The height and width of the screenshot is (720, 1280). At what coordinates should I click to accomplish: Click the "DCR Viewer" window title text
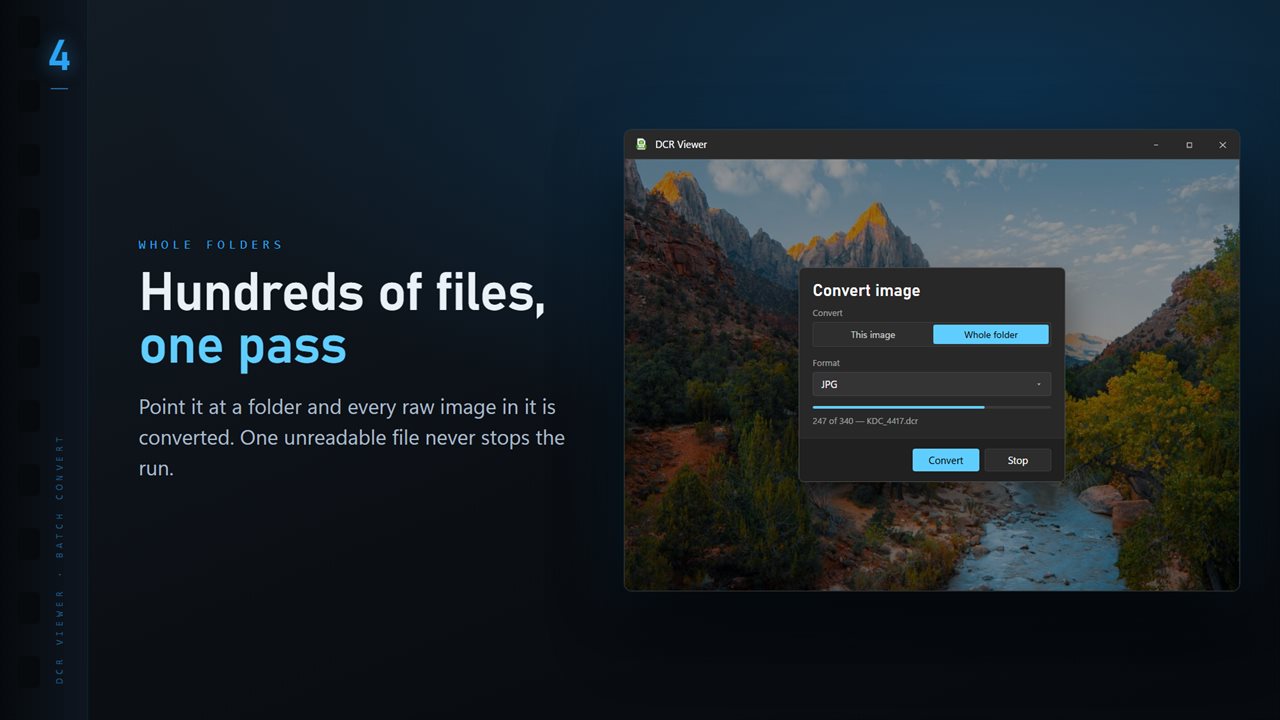point(681,144)
